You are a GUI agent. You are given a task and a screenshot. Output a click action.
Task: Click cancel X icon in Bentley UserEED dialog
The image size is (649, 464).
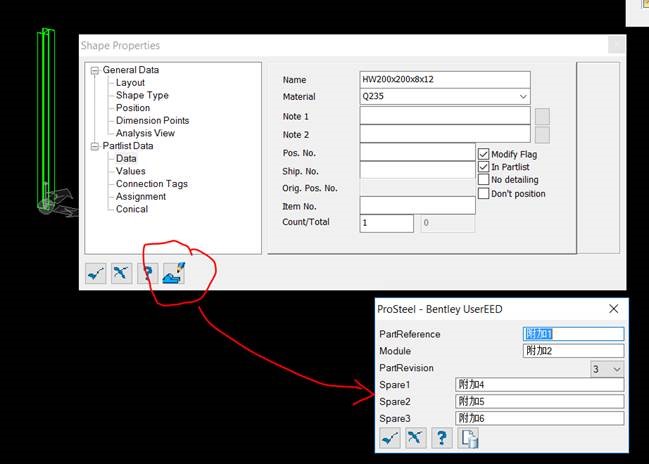point(416,438)
